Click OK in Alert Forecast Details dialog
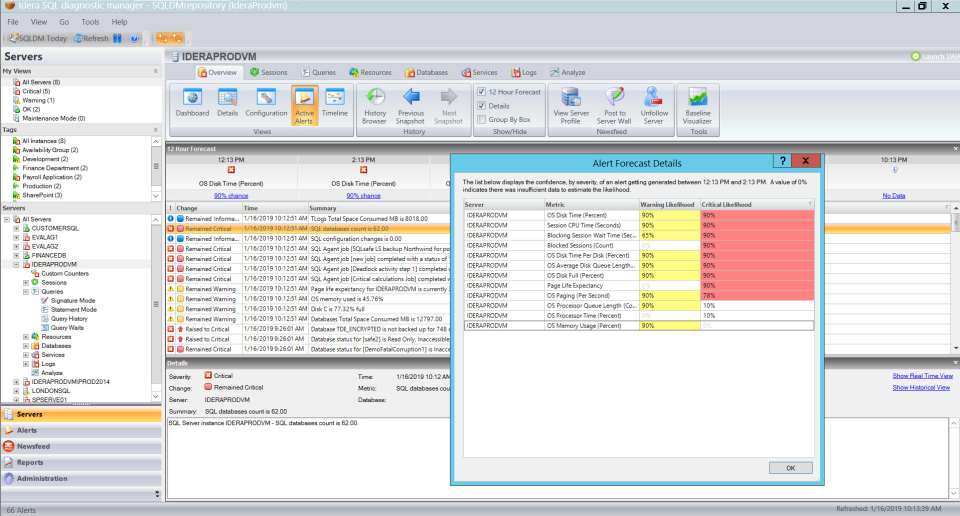Viewport: 960px width, 516px height. [790, 468]
